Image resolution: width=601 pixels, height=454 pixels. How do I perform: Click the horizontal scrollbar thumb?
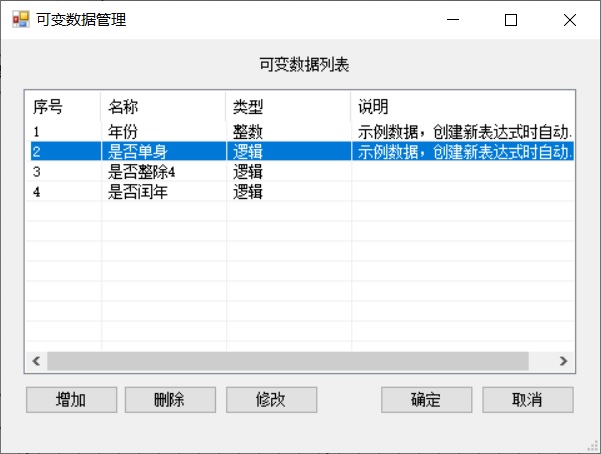coord(288,361)
